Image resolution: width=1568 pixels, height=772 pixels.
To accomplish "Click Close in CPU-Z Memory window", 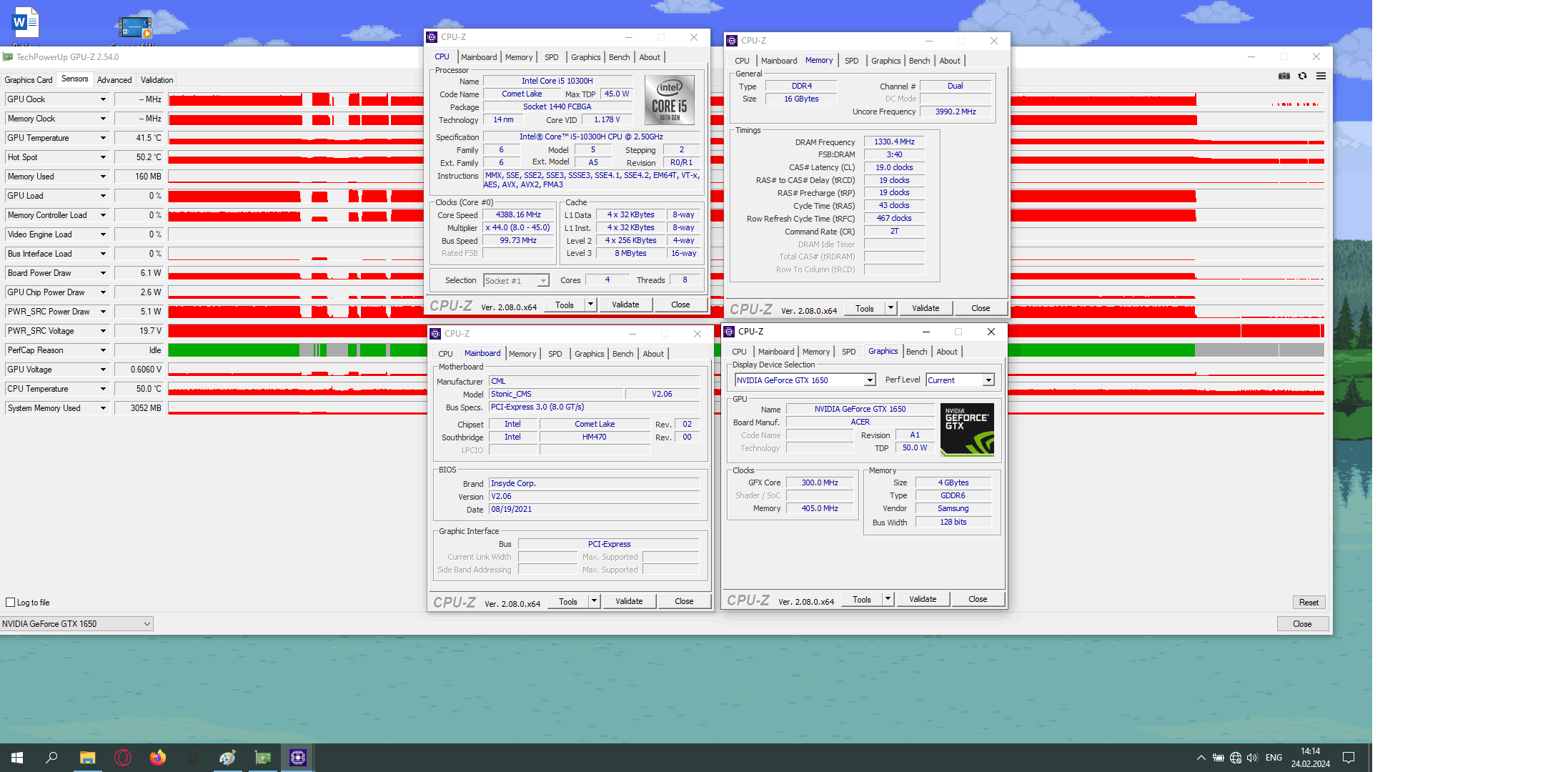I will coord(981,308).
